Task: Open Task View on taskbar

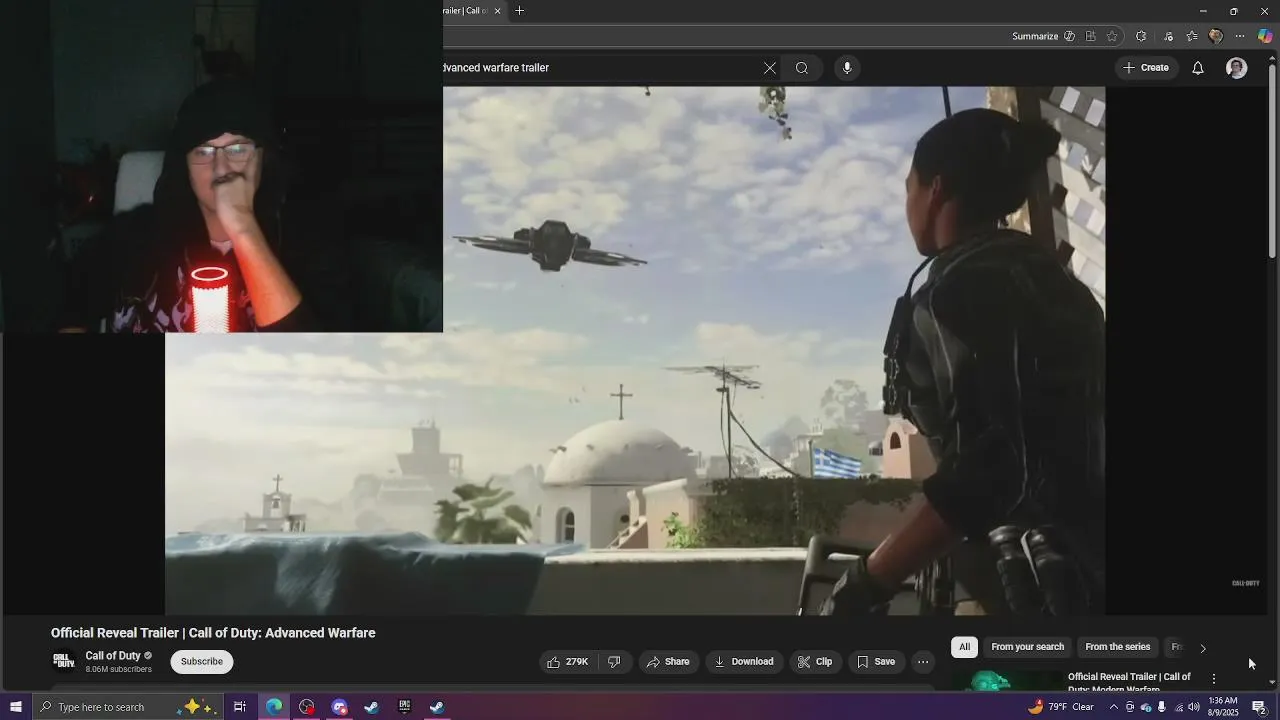Action: tap(240, 707)
